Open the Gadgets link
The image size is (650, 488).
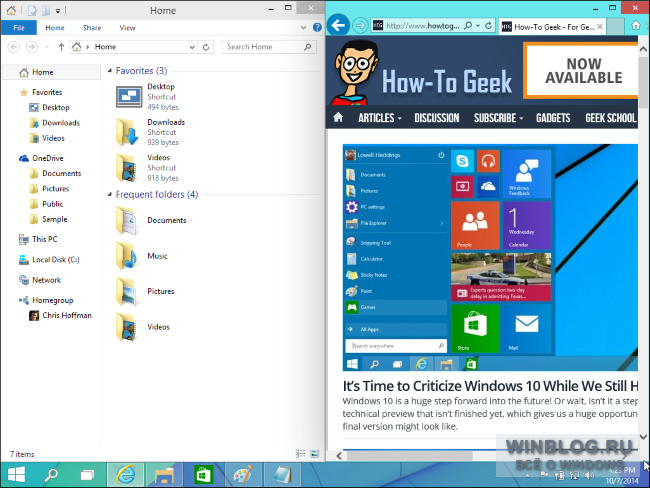point(553,118)
